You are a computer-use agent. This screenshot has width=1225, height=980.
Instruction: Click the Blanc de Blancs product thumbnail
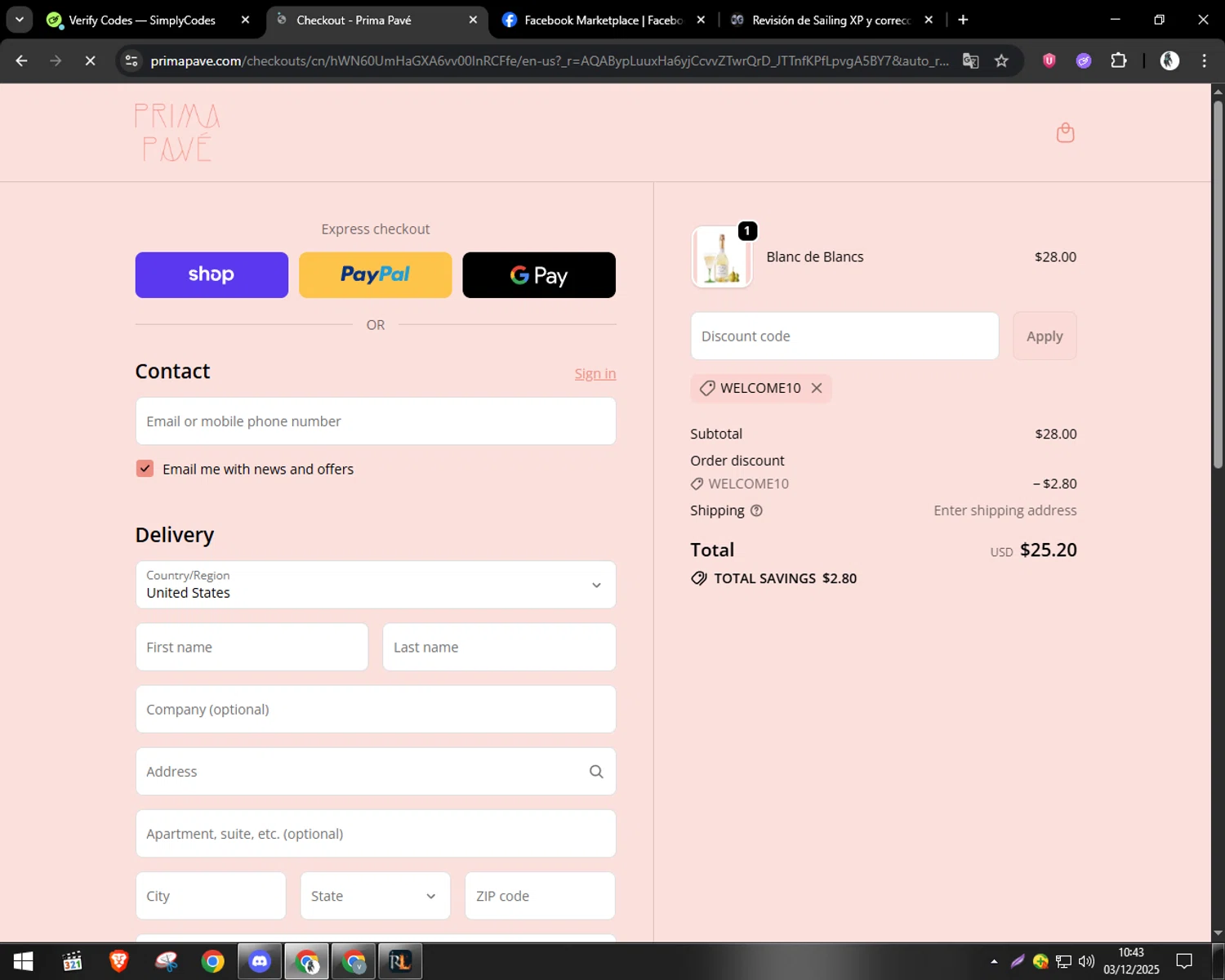pos(722,256)
